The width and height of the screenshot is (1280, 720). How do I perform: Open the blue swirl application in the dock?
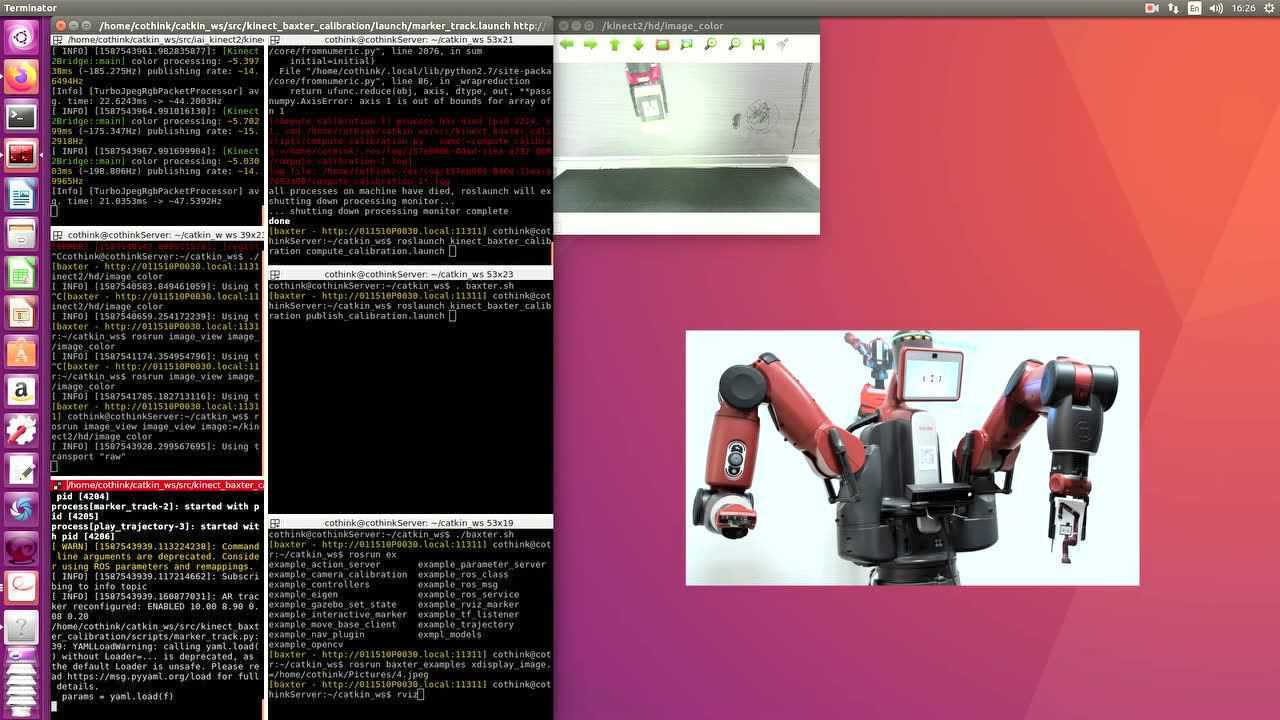21,509
